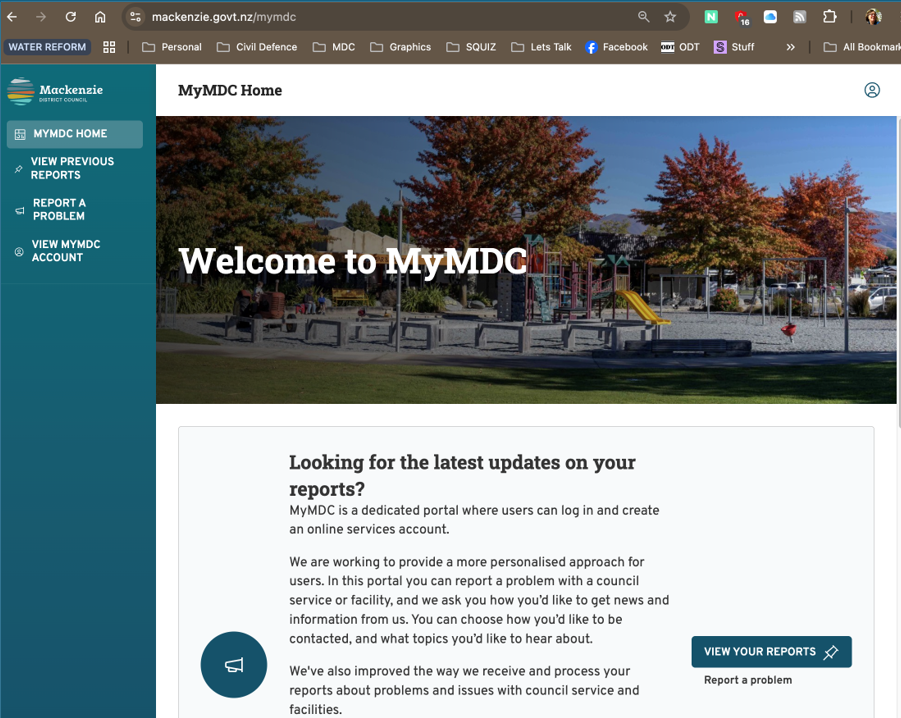Click the address bar URL field

[380, 17]
